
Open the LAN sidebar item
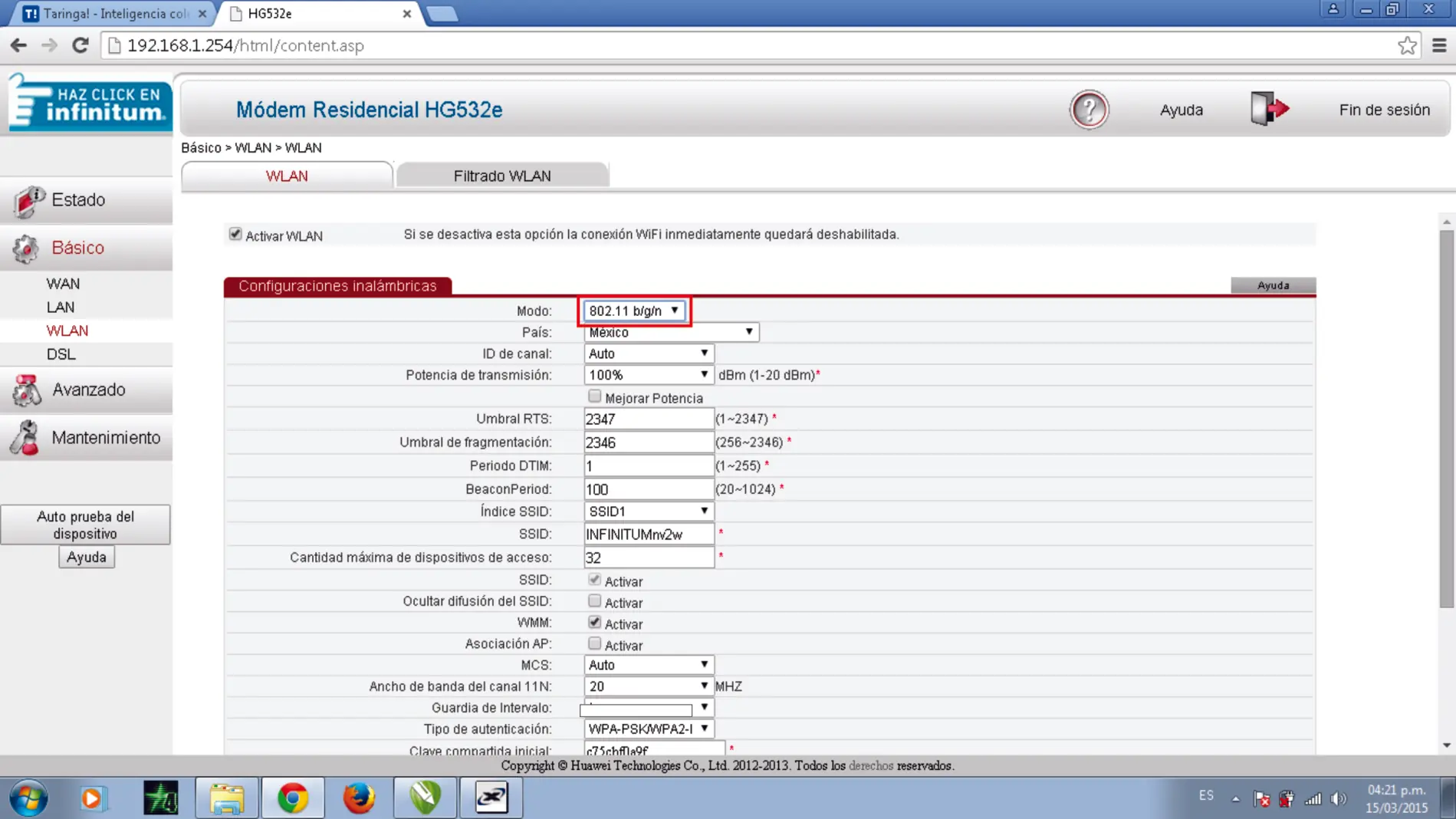click(x=61, y=308)
